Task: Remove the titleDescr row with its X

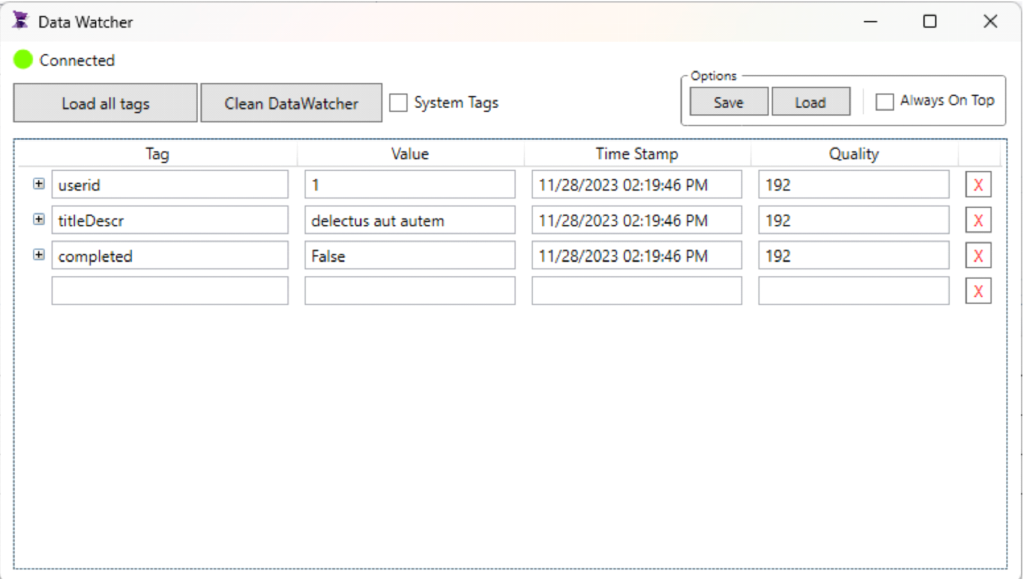Action: 978,221
